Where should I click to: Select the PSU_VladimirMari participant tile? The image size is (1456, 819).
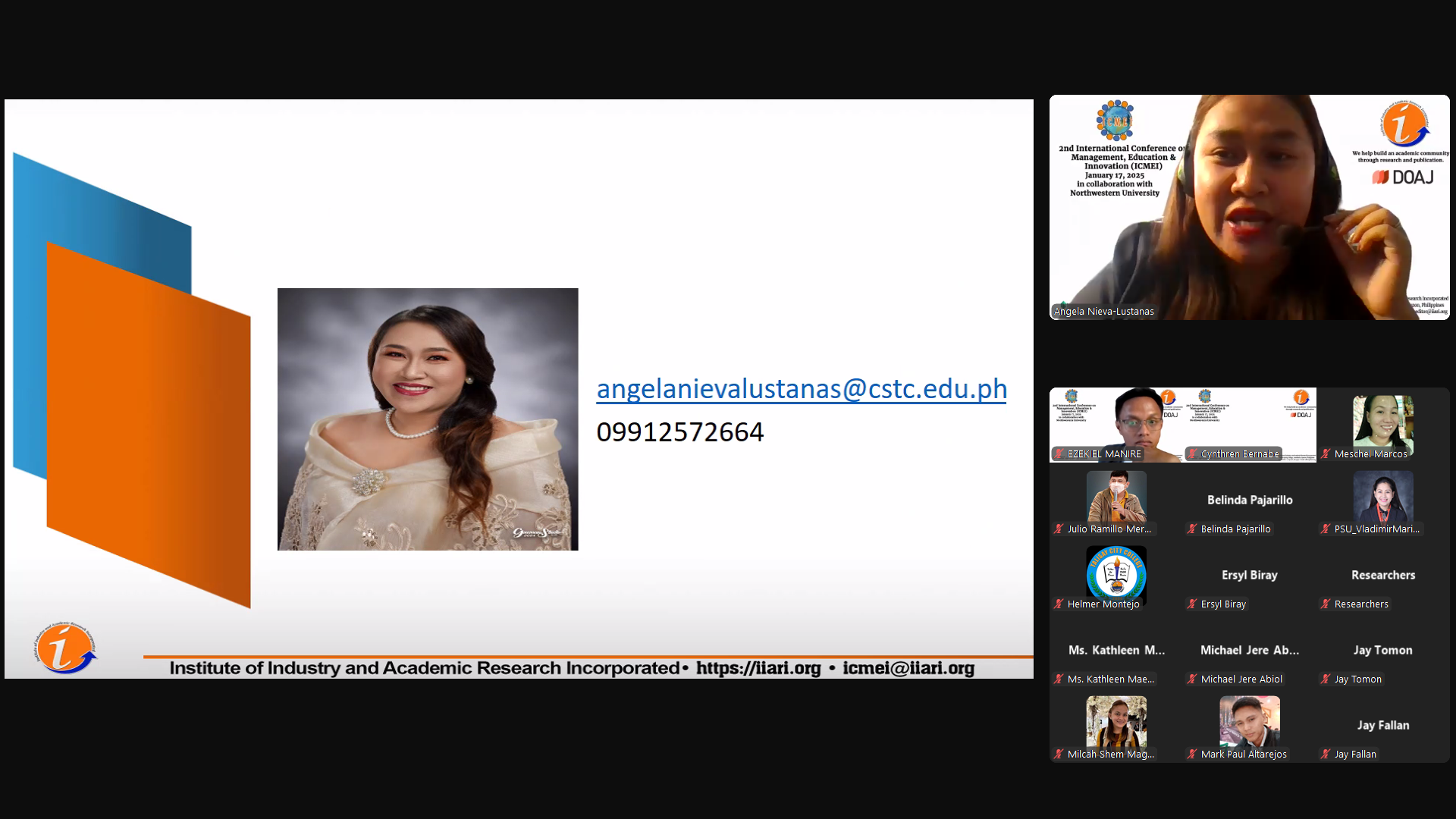pos(1382,500)
